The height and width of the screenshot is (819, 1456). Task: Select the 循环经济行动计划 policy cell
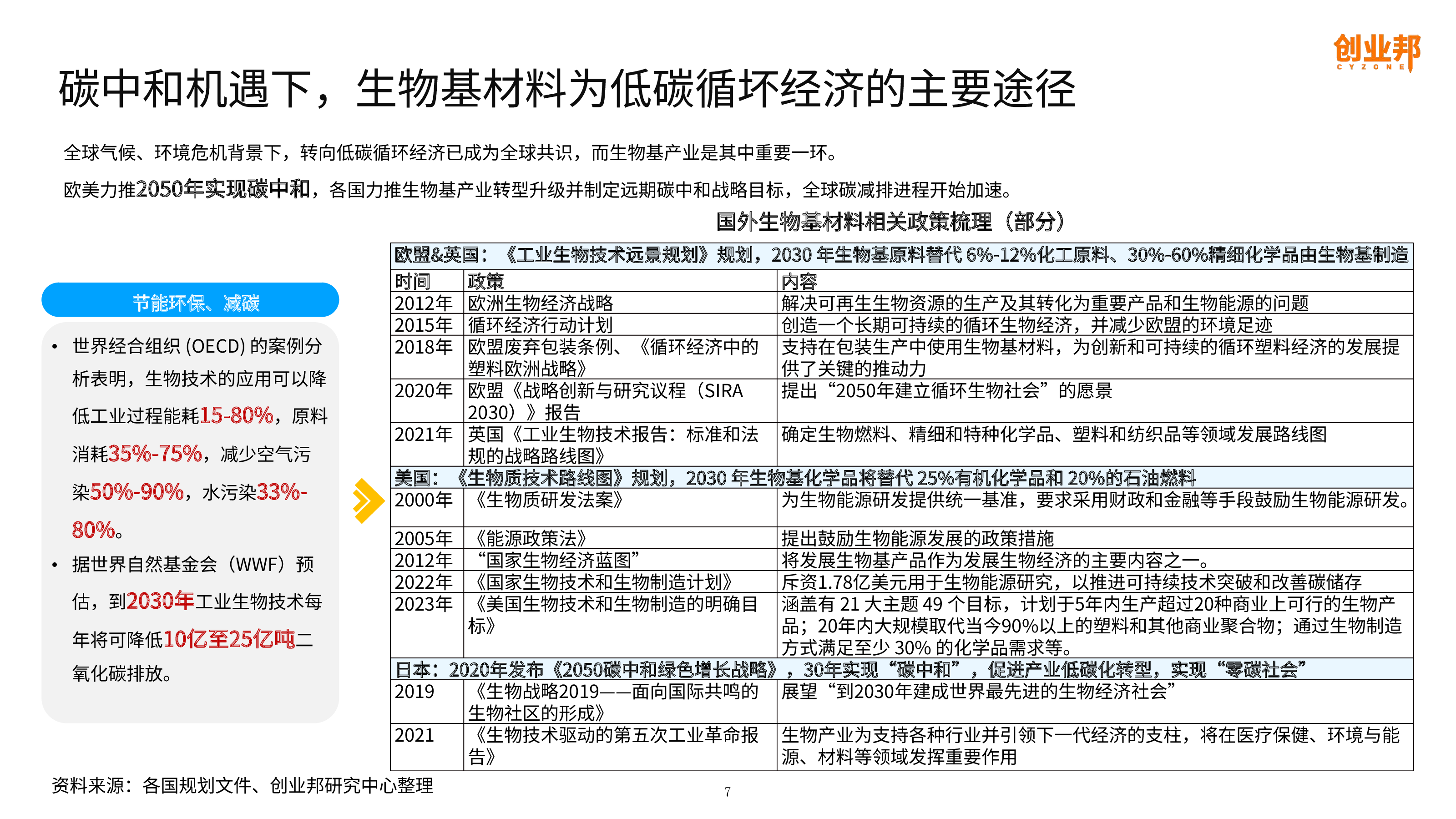[620, 325]
